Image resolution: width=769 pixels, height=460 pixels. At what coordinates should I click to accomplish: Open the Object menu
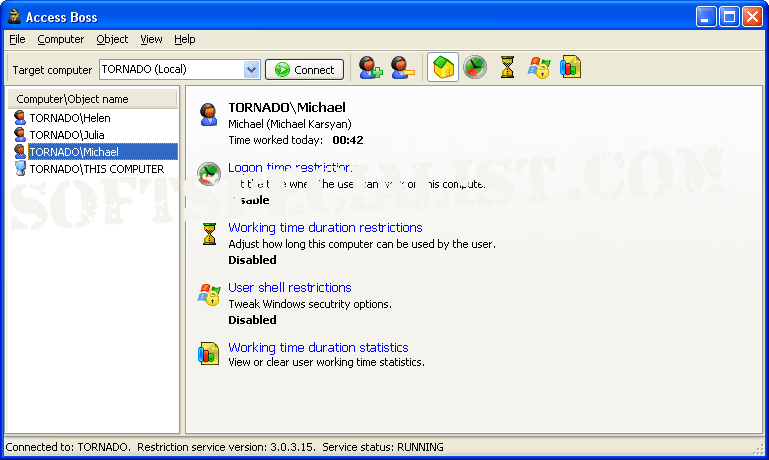click(112, 39)
